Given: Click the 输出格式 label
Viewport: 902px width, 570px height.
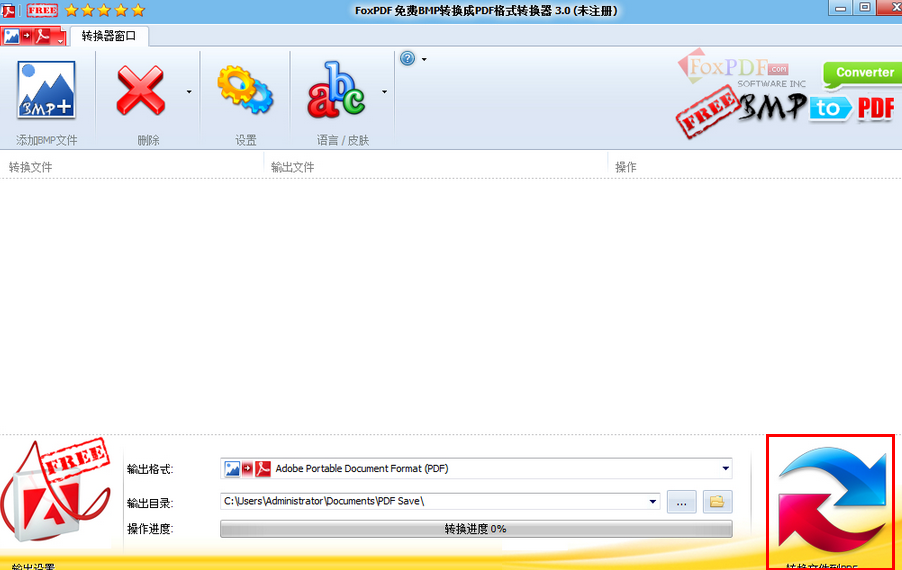Looking at the screenshot, I should pyautogui.click(x=150, y=469).
